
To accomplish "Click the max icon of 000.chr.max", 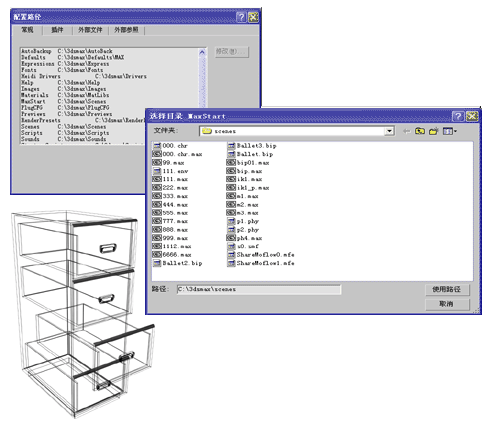I will pyautogui.click(x=157, y=154).
